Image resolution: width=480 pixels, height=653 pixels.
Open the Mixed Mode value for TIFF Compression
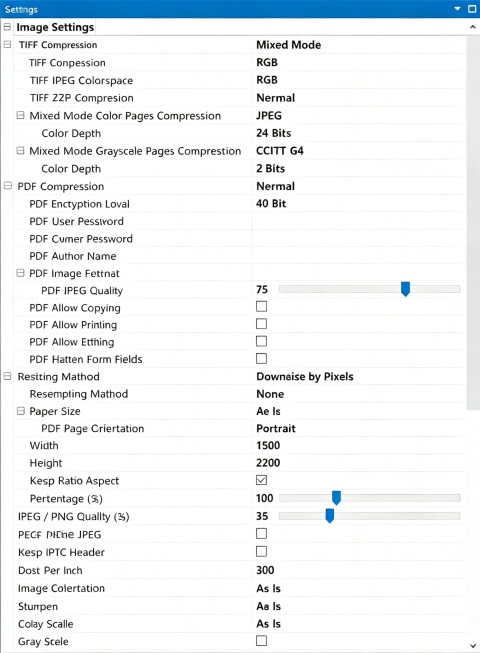pos(359,45)
